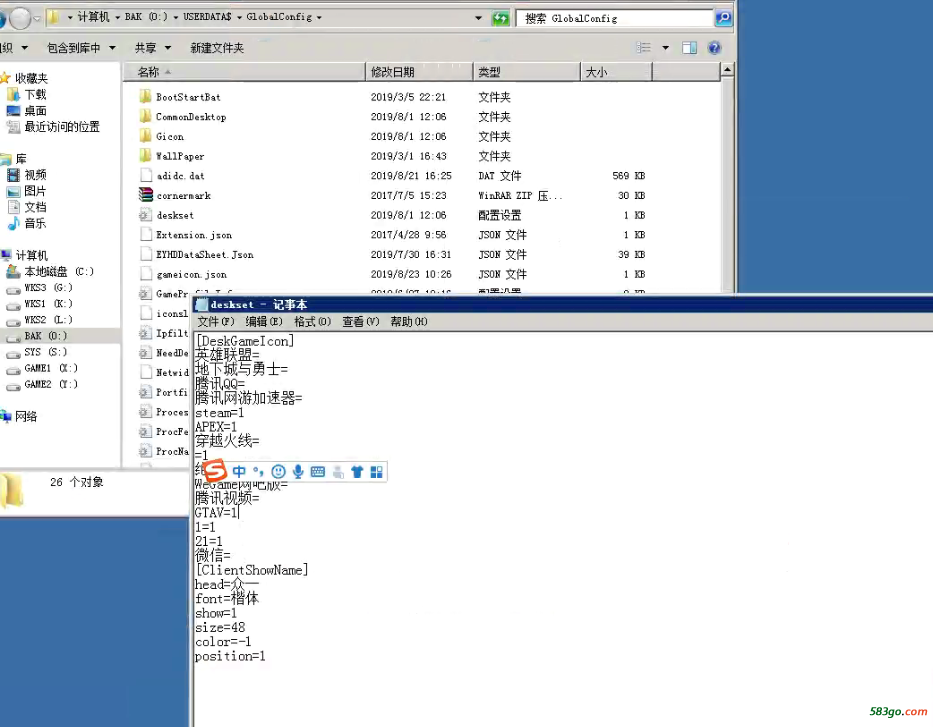This screenshot has height=727, width=933.
Task: Open the 文件 menu in Notepad
Action: 215,322
